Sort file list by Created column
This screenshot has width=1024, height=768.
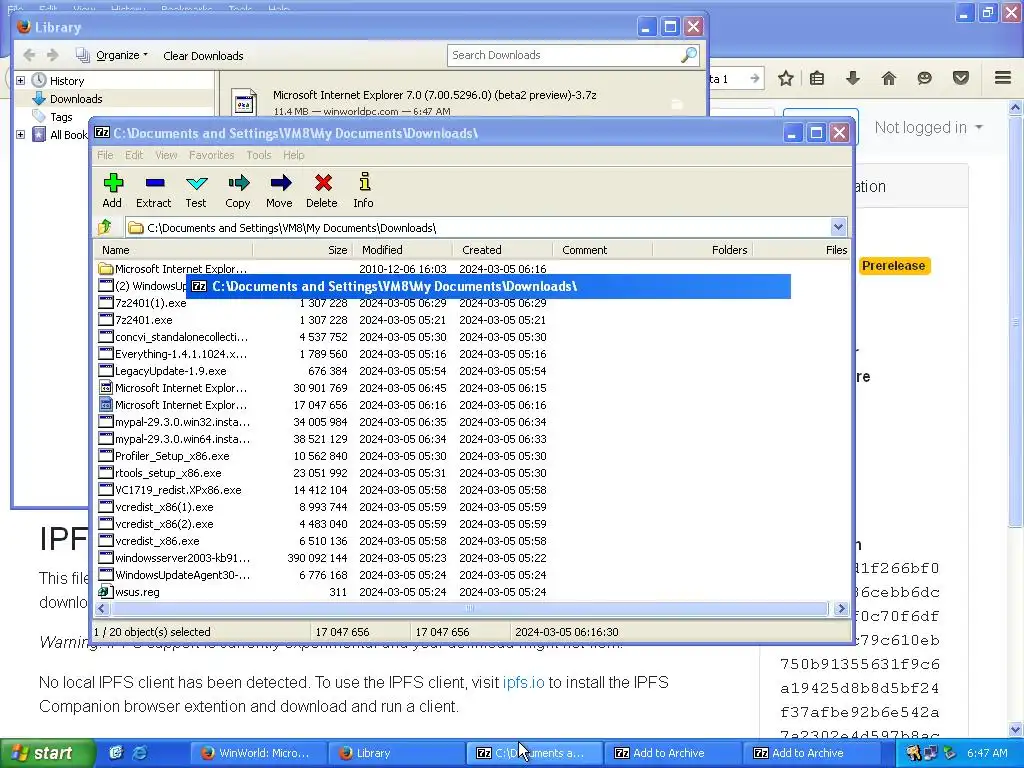pyautogui.click(x=503, y=250)
